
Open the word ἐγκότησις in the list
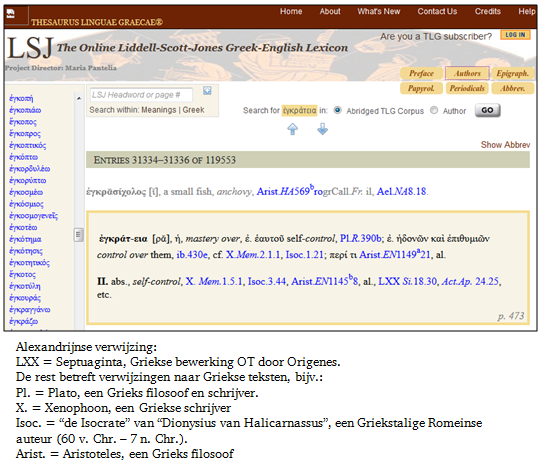pos(26,251)
